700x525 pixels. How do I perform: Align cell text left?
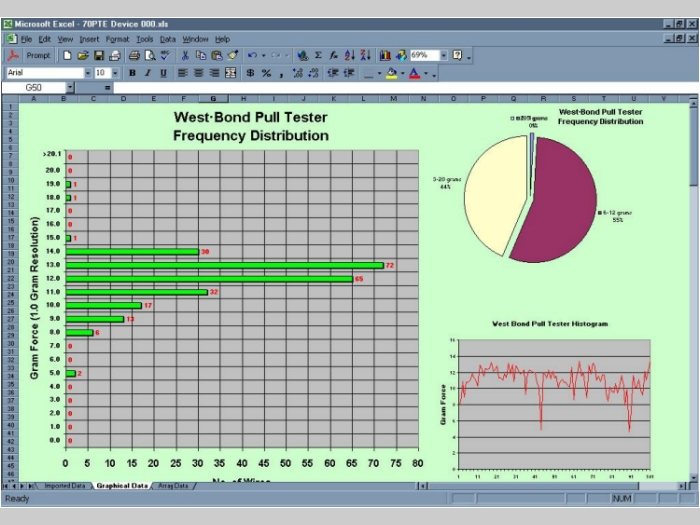(182, 73)
